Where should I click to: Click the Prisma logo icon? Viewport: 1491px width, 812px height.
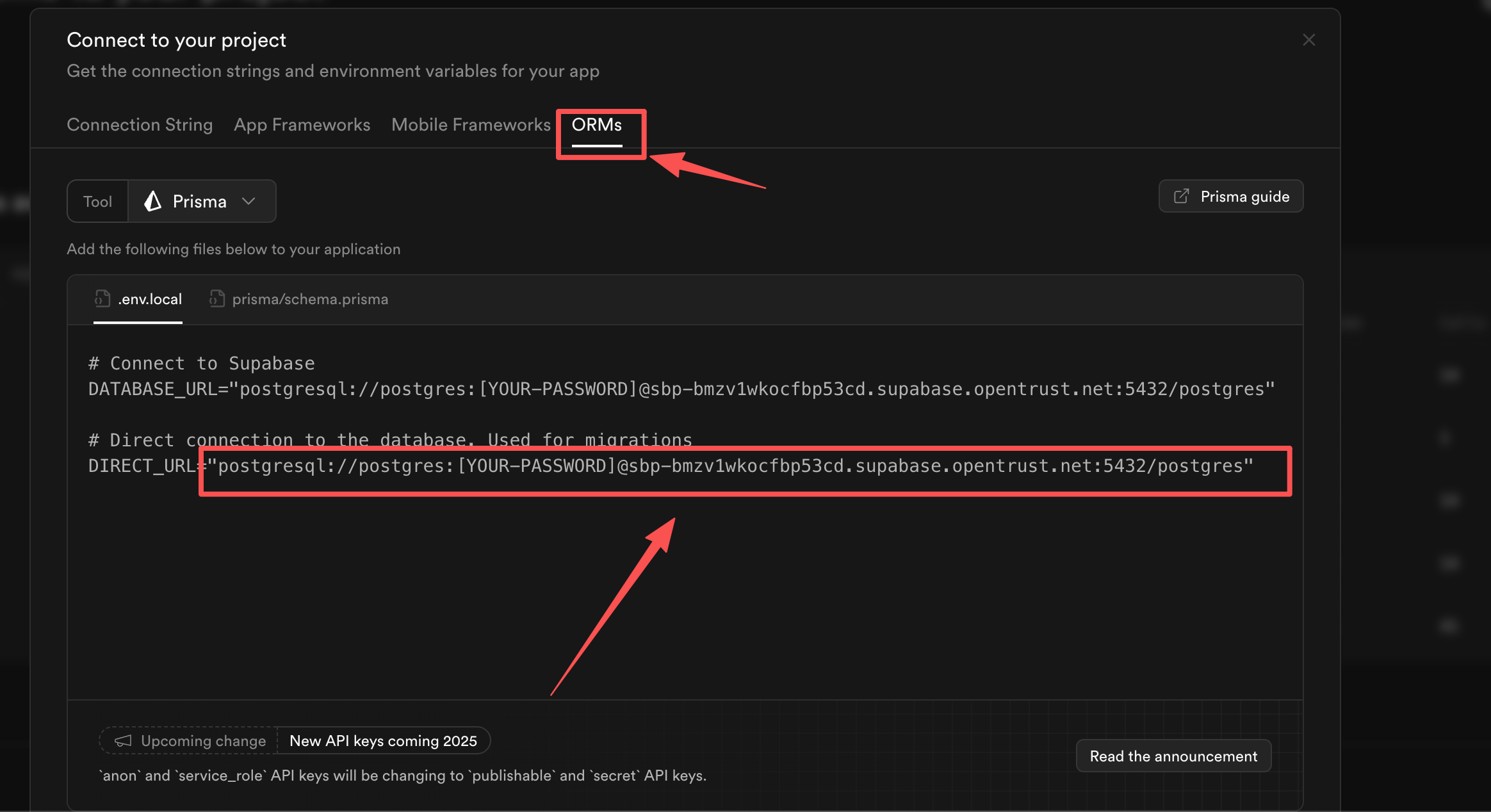coord(152,202)
